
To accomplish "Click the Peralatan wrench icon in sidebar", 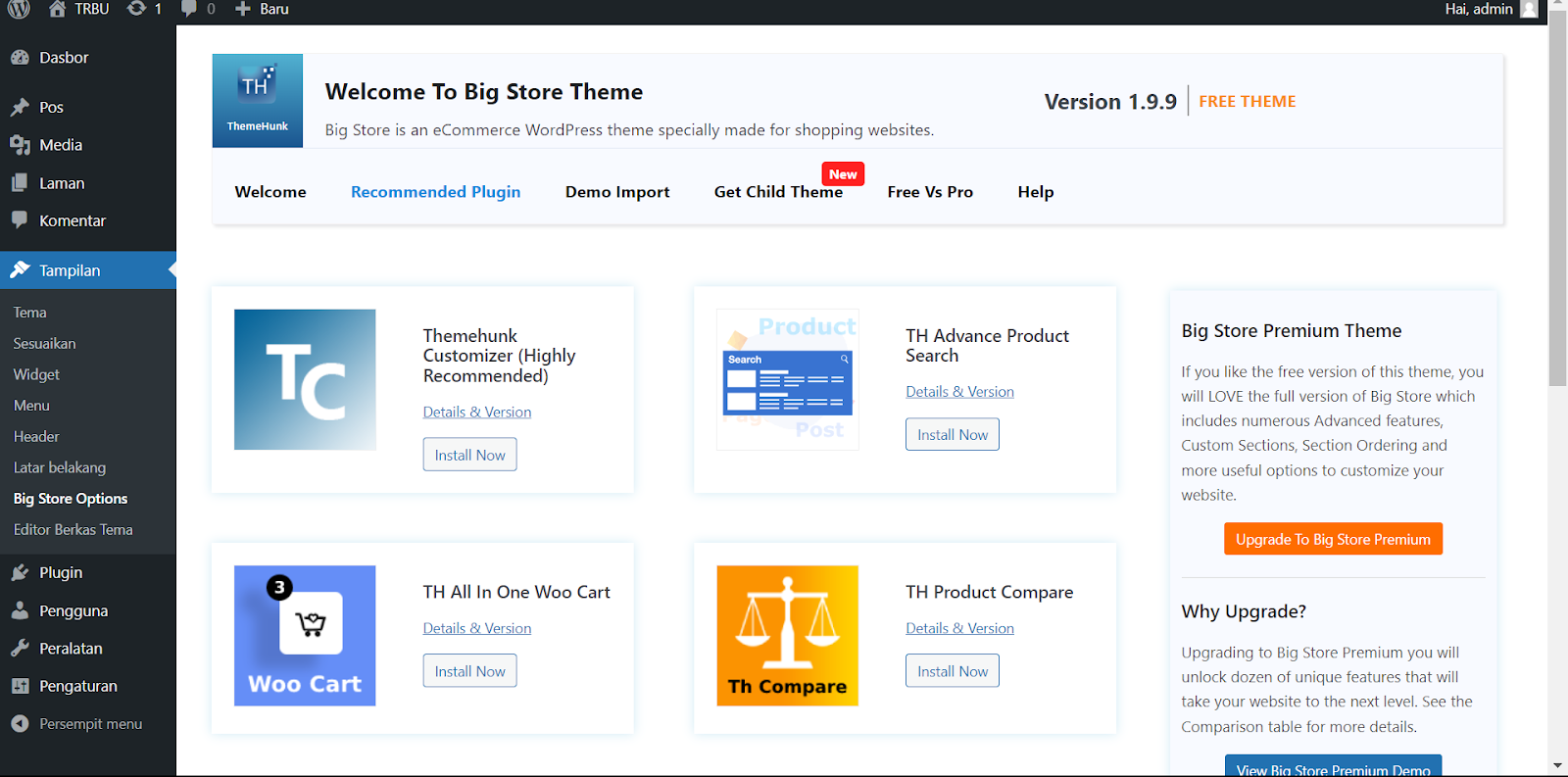I will [20, 649].
